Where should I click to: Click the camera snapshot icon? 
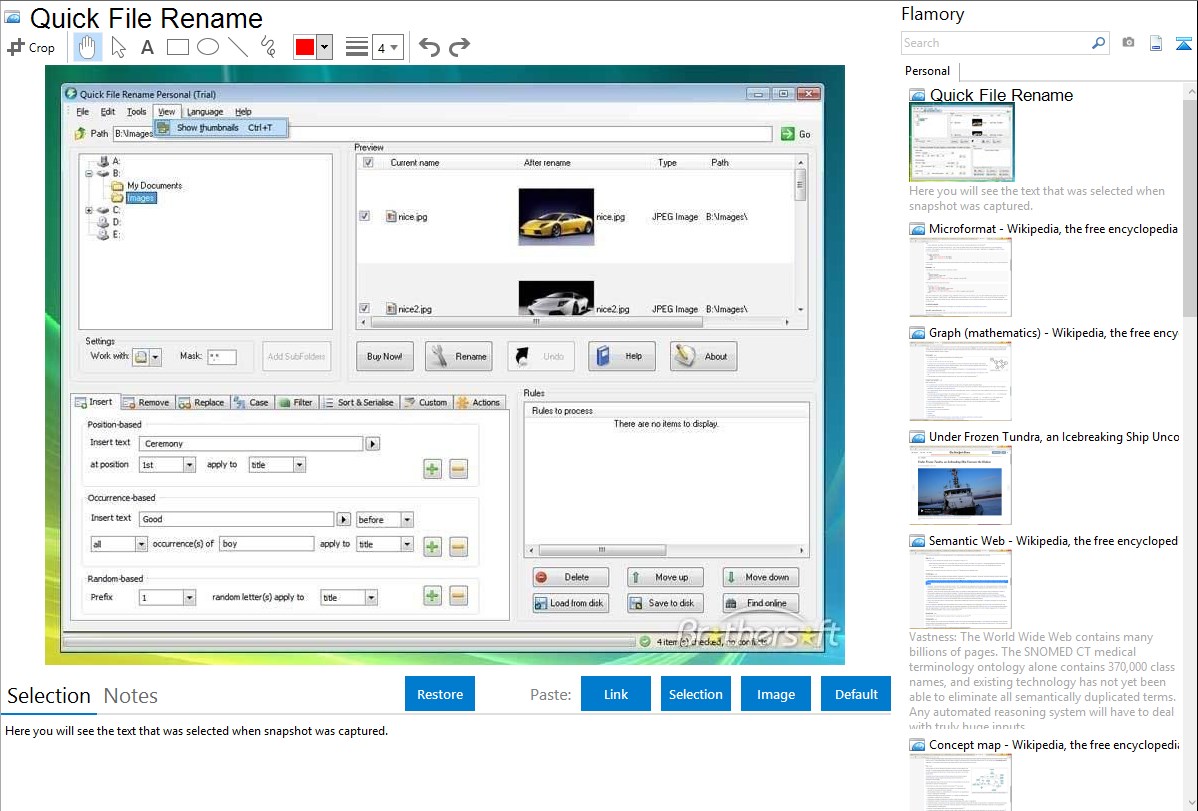click(x=1128, y=43)
